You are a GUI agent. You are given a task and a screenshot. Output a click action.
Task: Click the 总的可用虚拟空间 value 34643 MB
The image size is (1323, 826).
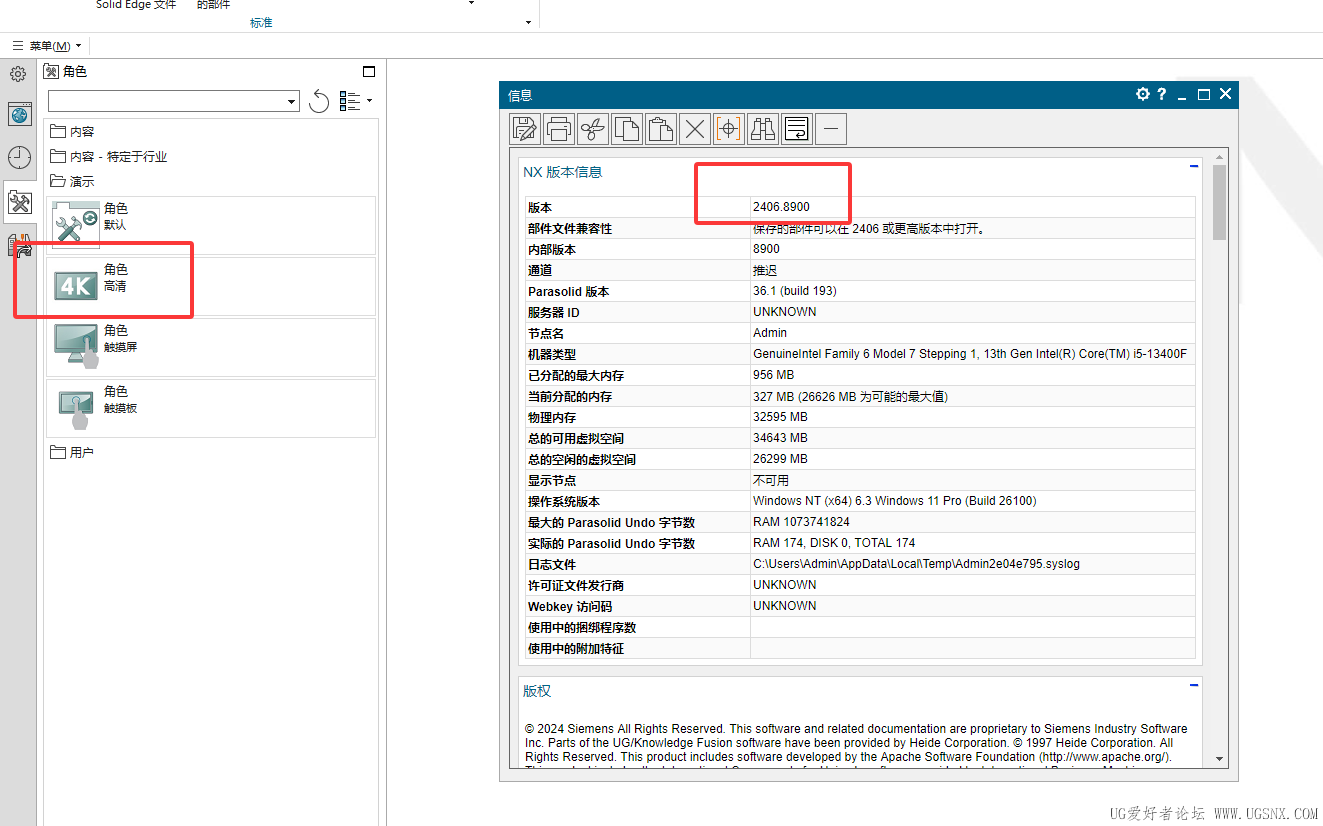click(780, 438)
